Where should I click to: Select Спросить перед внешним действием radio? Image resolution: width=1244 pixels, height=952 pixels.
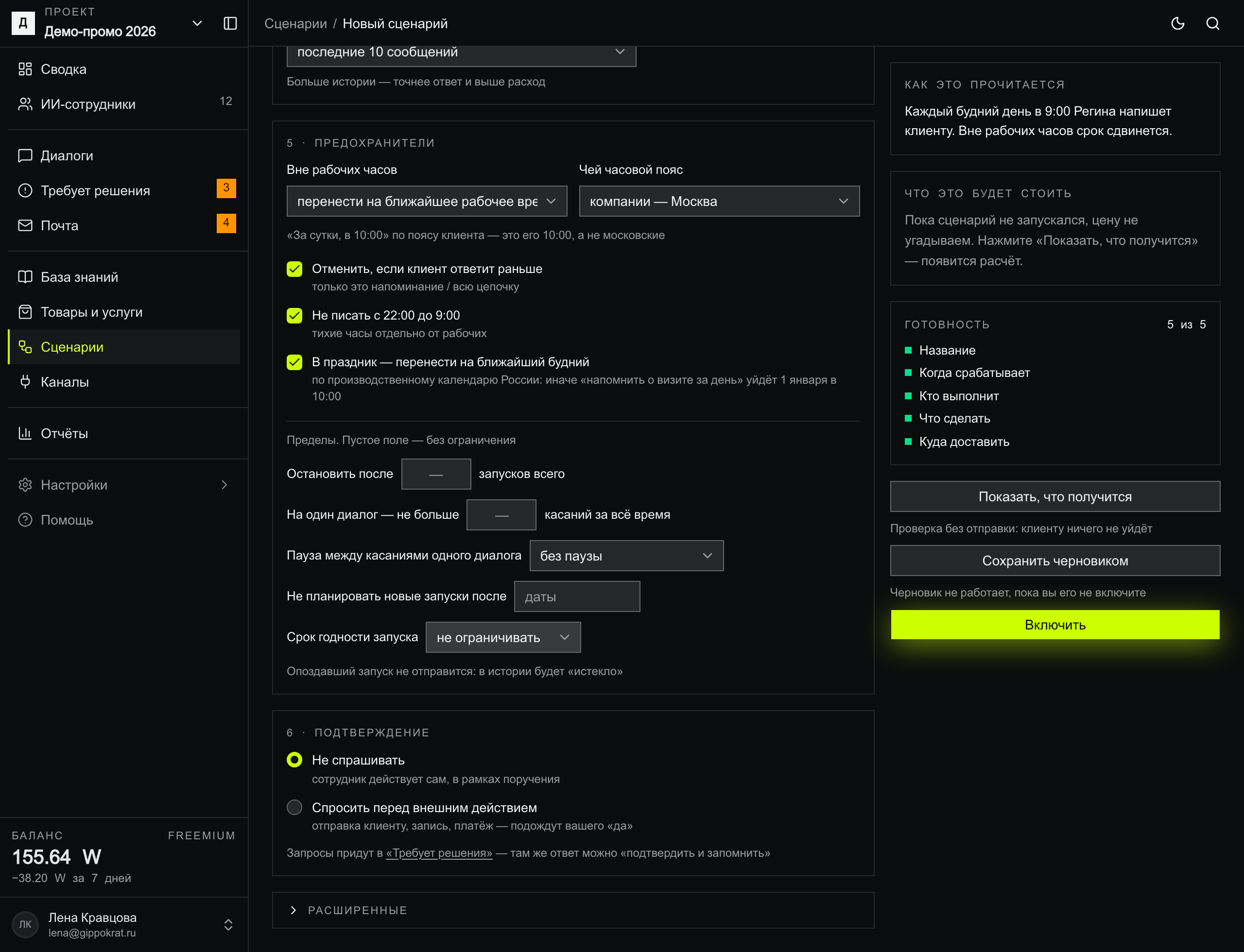(294, 807)
